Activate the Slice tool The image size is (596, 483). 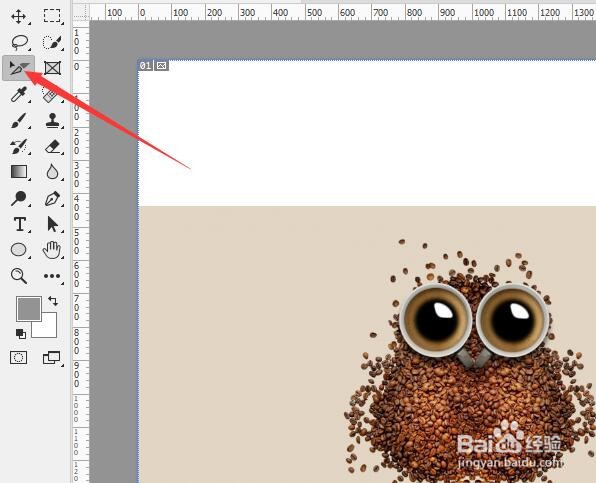click(x=19, y=68)
